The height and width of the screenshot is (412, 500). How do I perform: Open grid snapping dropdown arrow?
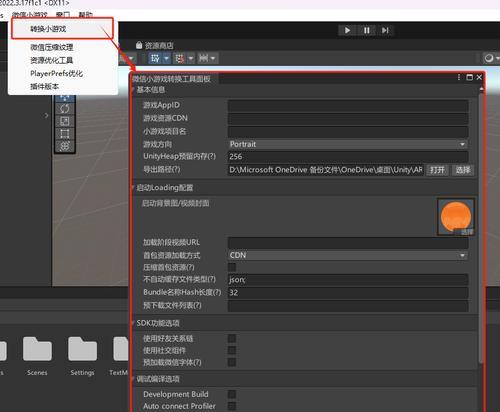coord(166,59)
